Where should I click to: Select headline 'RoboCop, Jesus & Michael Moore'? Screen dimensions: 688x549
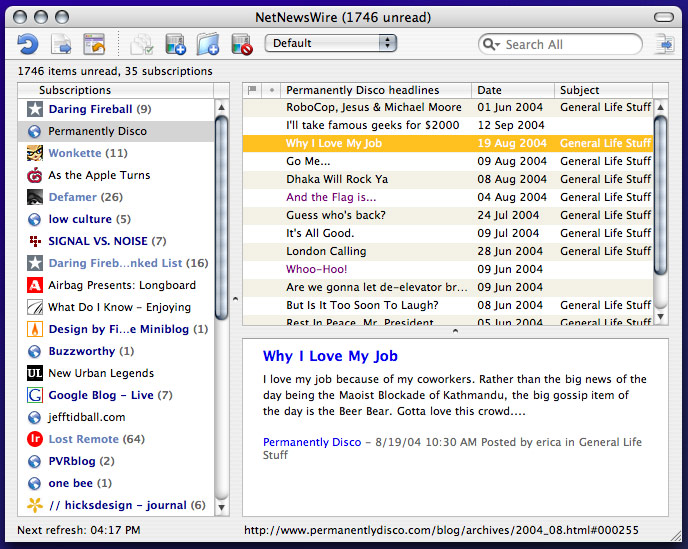pyautogui.click(x=448, y=108)
